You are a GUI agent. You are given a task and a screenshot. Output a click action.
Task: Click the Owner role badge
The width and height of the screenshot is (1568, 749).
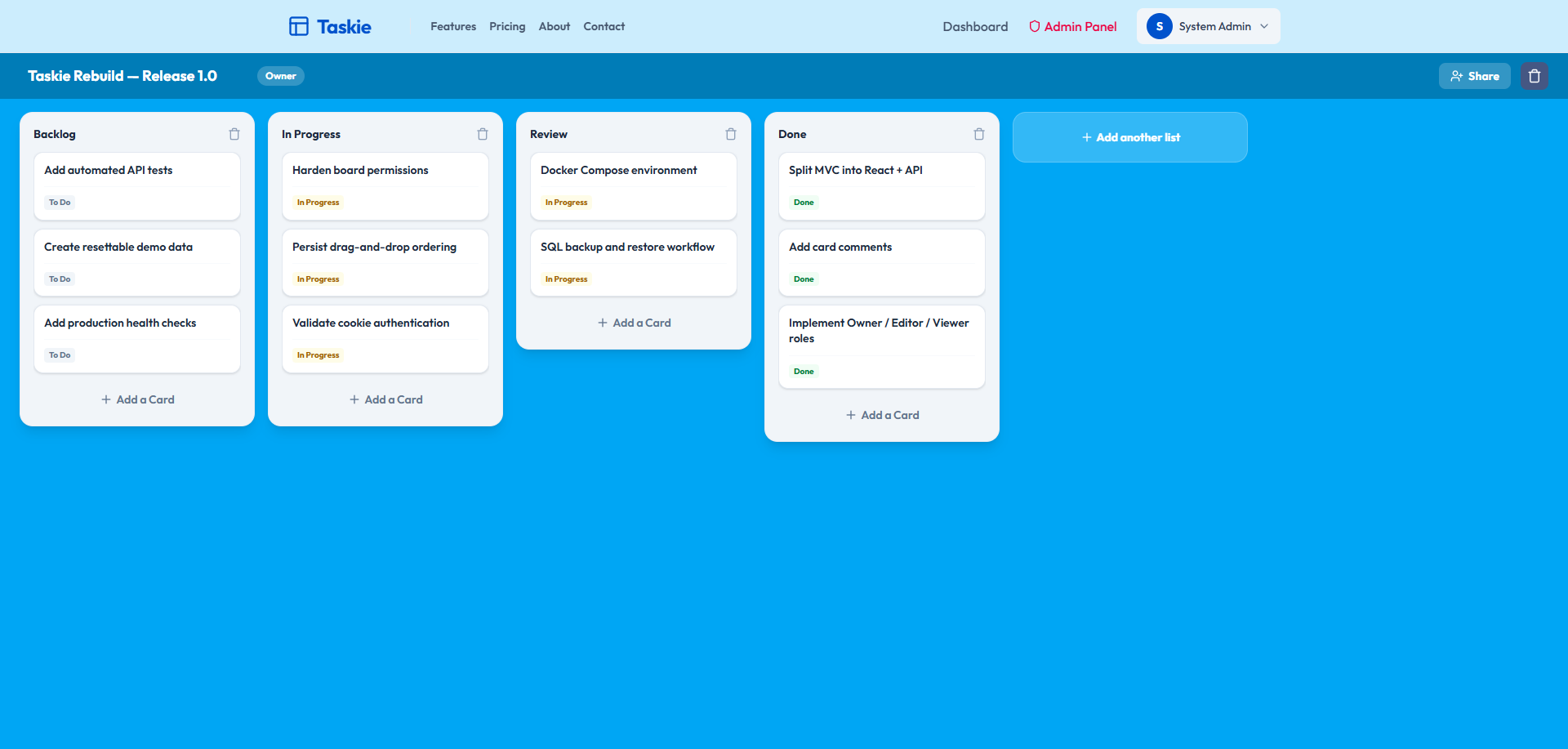tap(281, 76)
